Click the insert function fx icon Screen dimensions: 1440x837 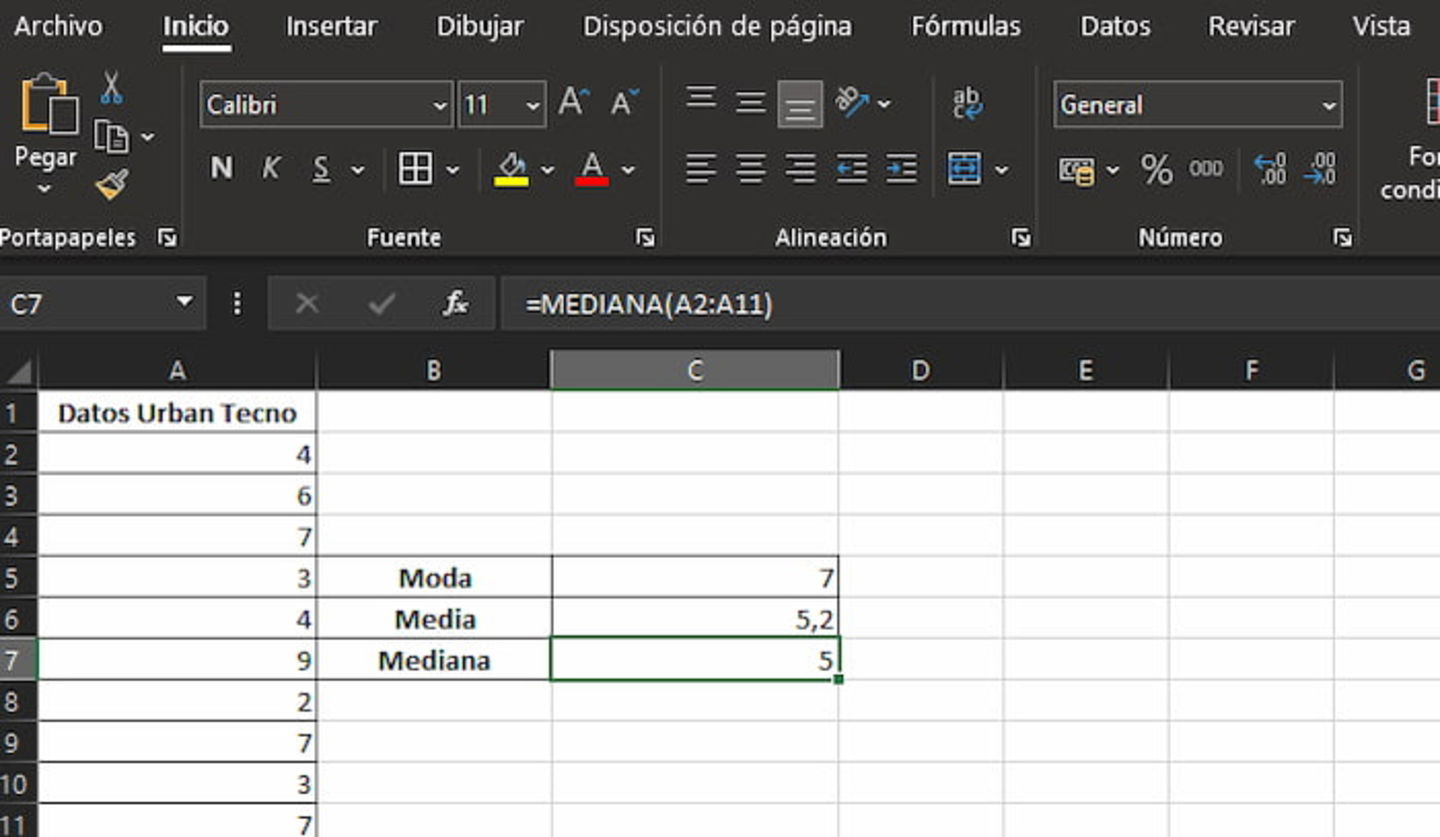(x=455, y=303)
